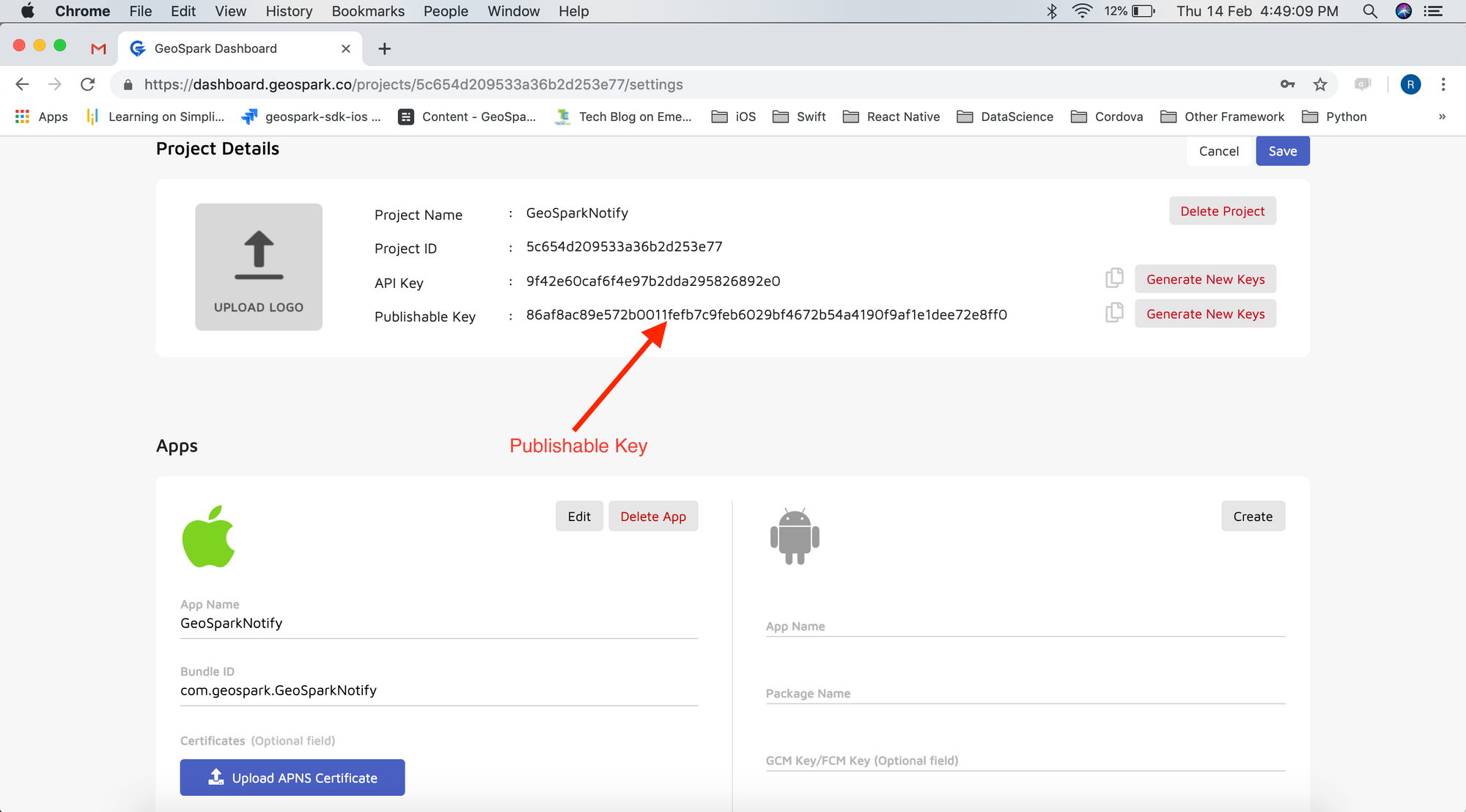Click the Publishable Key value starting 86af8ac89e572b
The image size is (1466, 812).
767,314
